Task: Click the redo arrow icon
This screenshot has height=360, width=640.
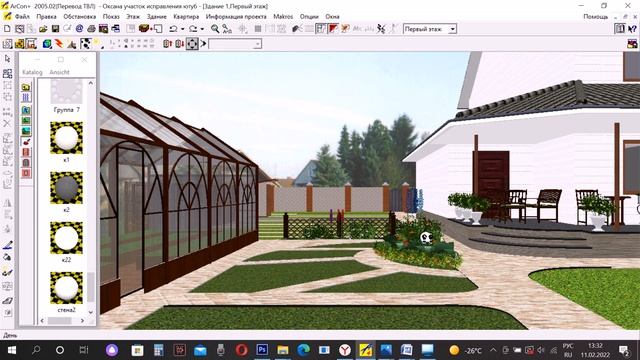Action: [193, 29]
